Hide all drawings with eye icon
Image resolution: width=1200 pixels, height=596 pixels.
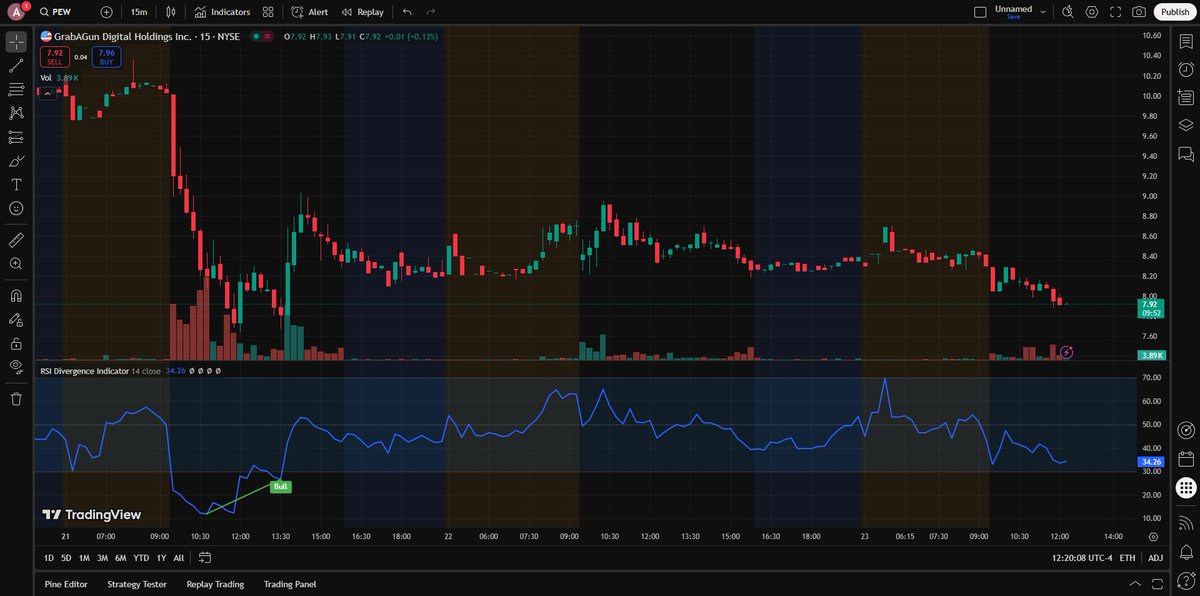[16, 367]
